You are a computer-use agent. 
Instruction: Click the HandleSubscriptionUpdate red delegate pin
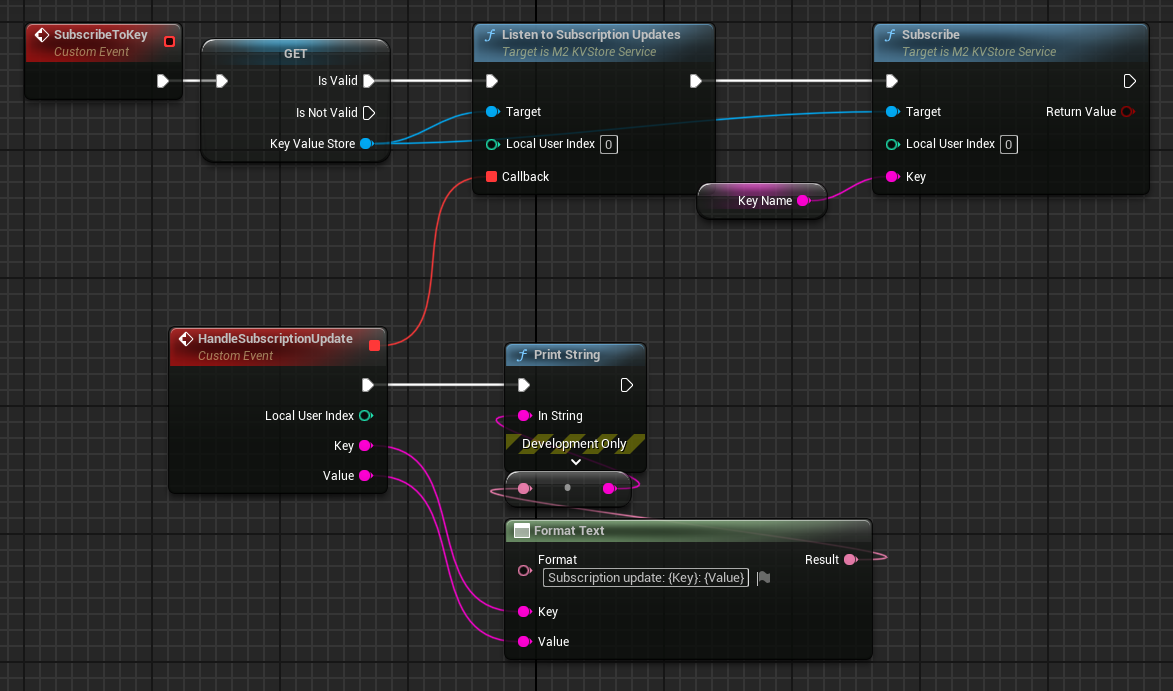coord(374,345)
